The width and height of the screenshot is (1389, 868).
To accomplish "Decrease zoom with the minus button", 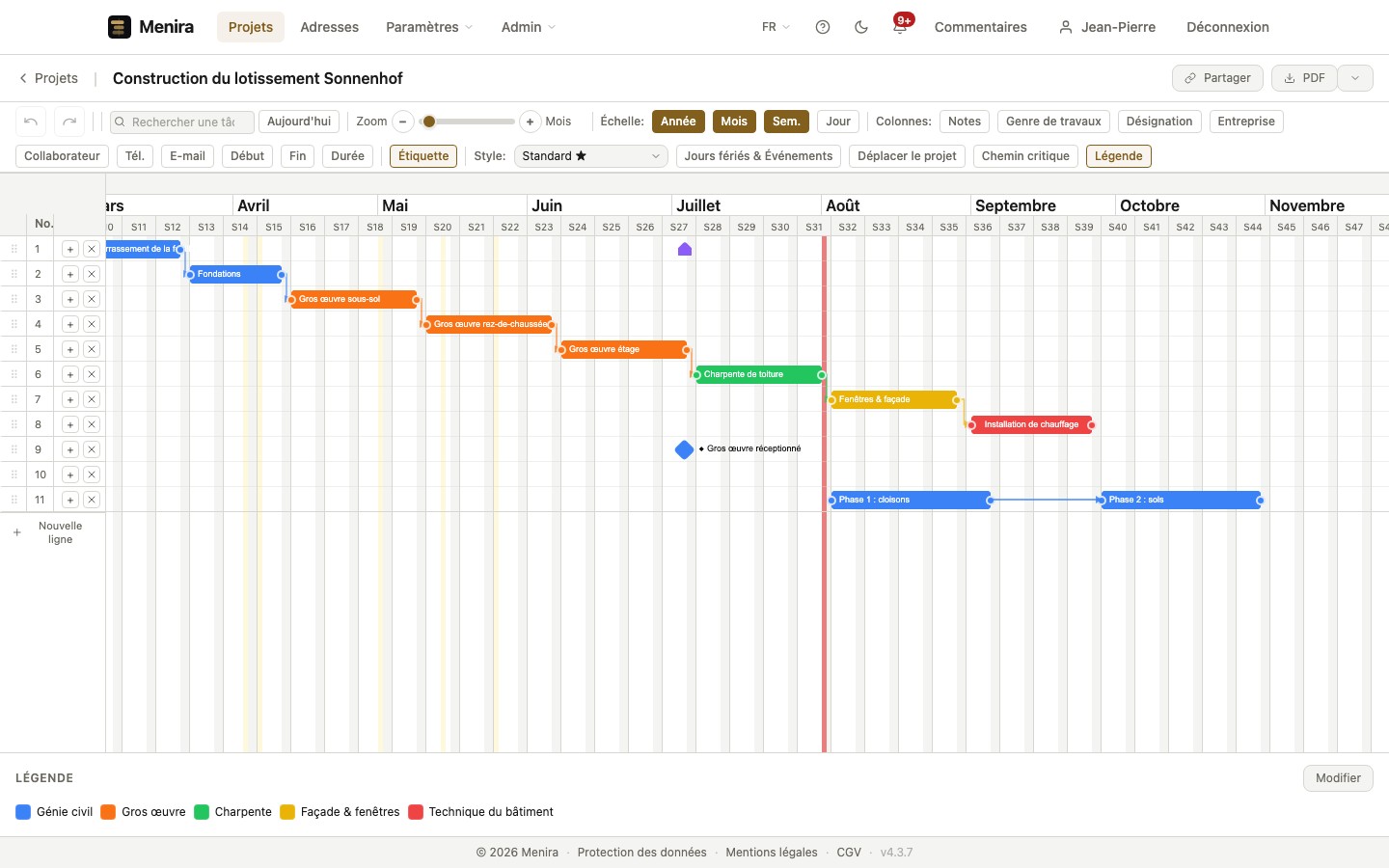I will 403,122.
